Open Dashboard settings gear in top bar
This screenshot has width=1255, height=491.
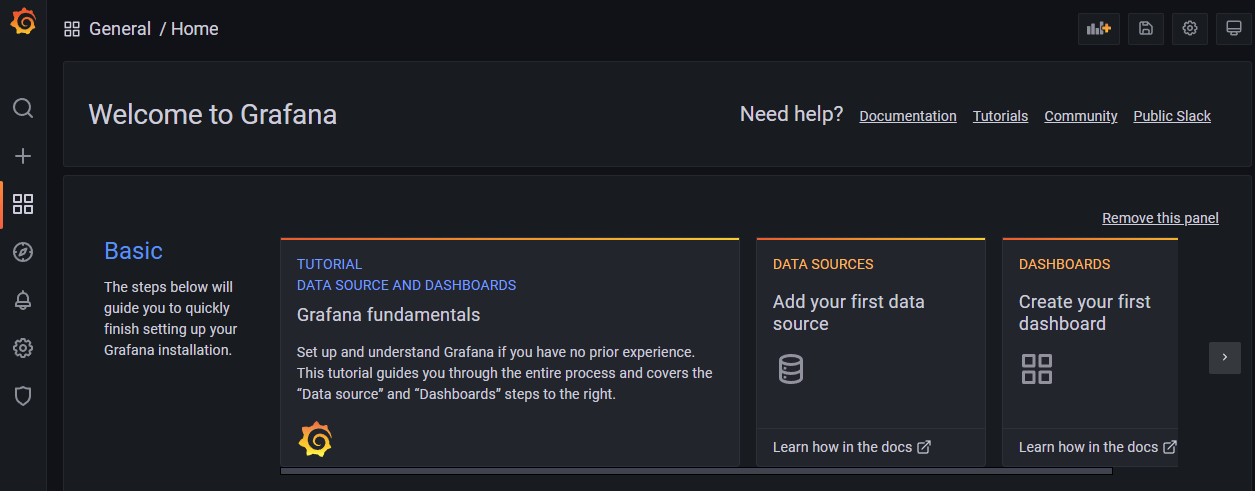pyautogui.click(x=1190, y=29)
